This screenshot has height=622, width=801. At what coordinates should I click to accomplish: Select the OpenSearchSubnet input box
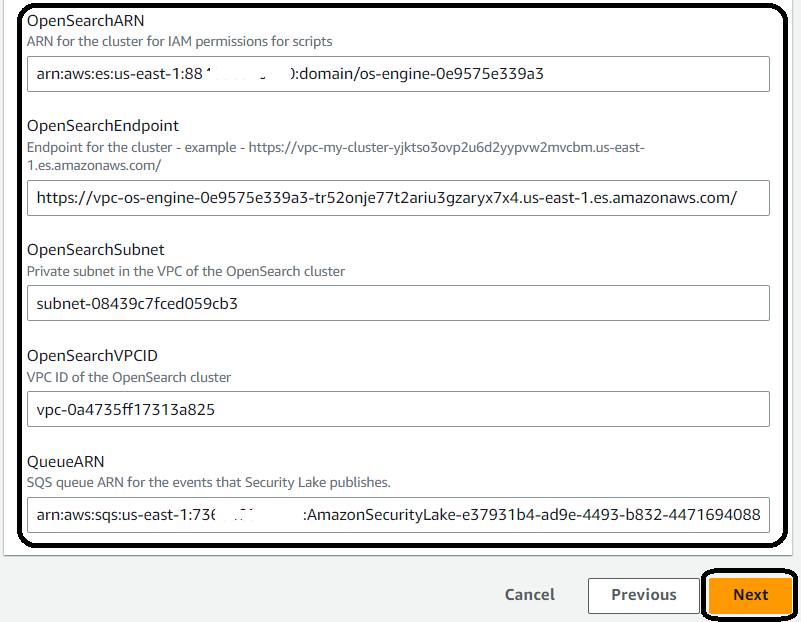tap(398, 303)
